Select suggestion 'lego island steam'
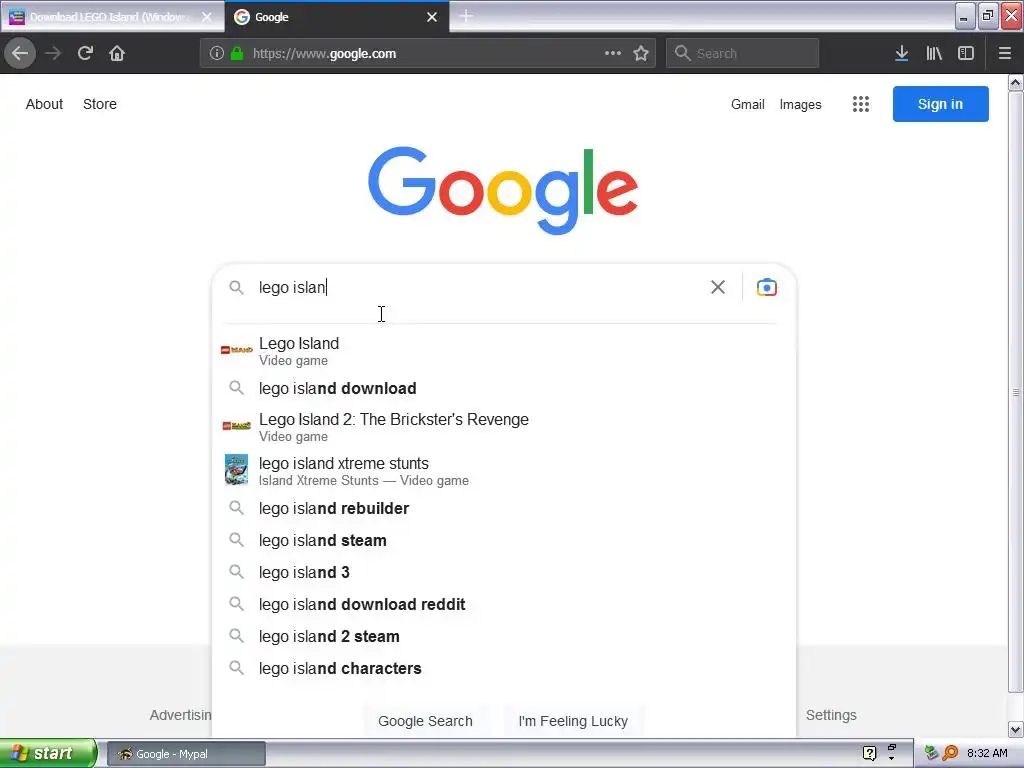This screenshot has width=1024, height=768. pyautogui.click(x=504, y=540)
